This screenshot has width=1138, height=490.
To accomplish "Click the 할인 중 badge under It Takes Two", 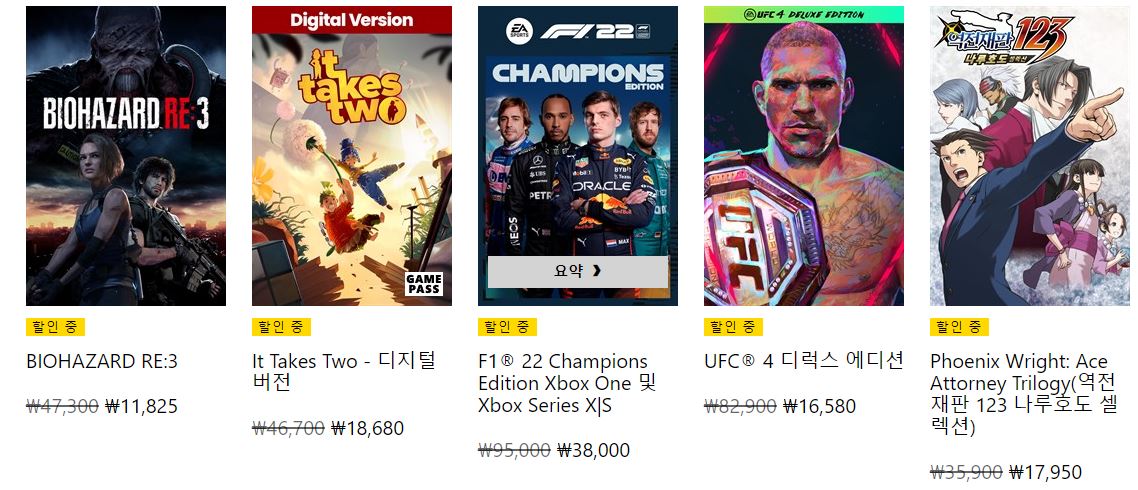I will click(x=282, y=327).
